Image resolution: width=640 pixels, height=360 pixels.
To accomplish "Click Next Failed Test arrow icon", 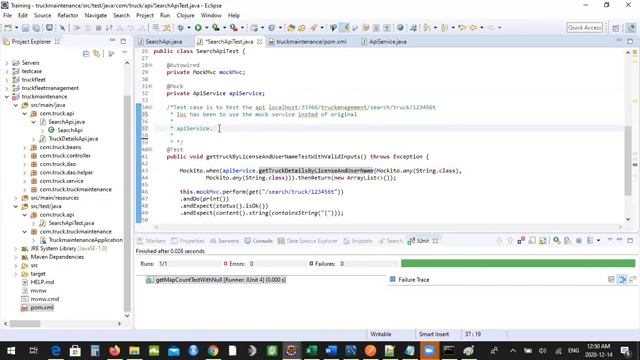I will [499, 240].
